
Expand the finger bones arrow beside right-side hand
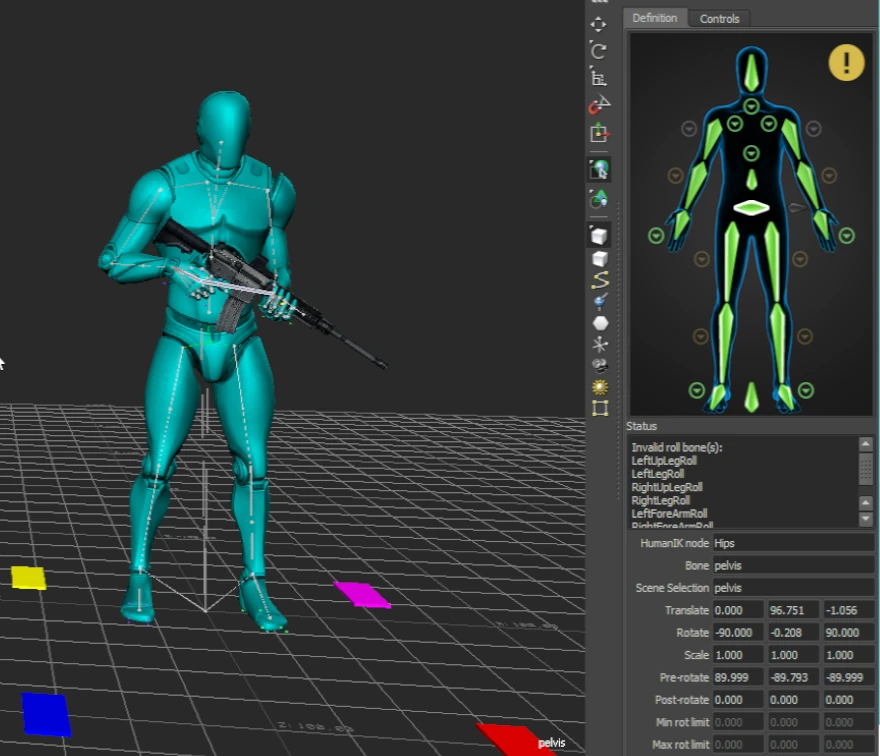point(847,236)
